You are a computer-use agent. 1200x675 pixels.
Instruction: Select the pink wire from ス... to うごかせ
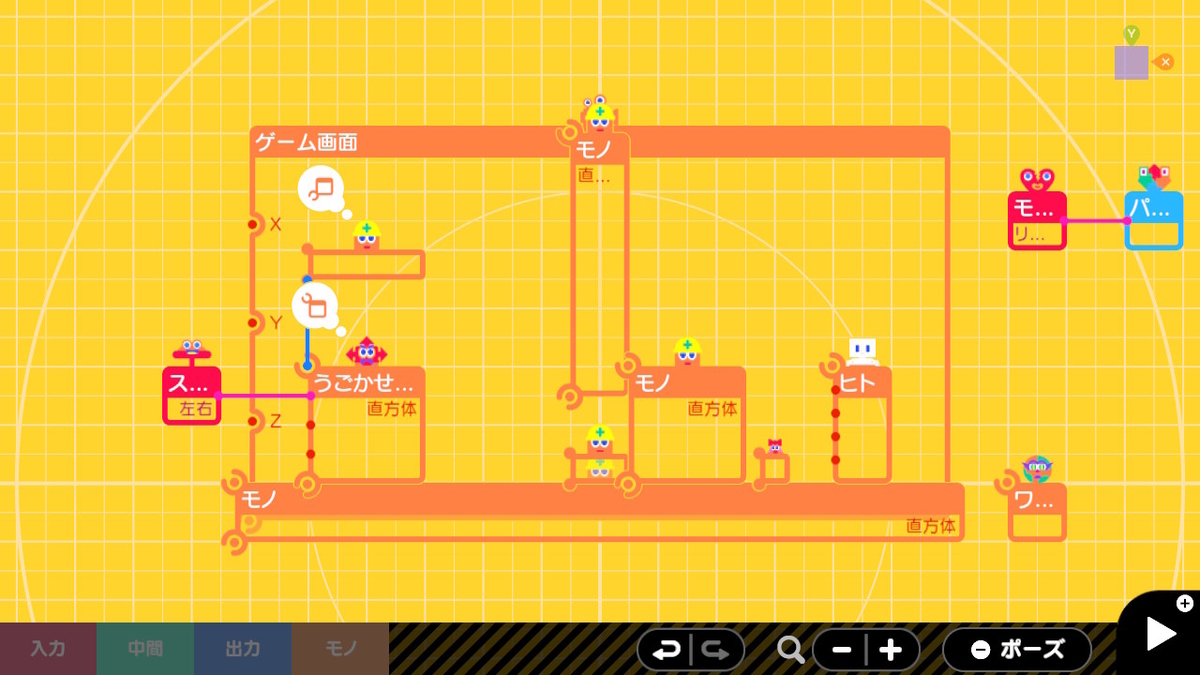(x=266, y=396)
